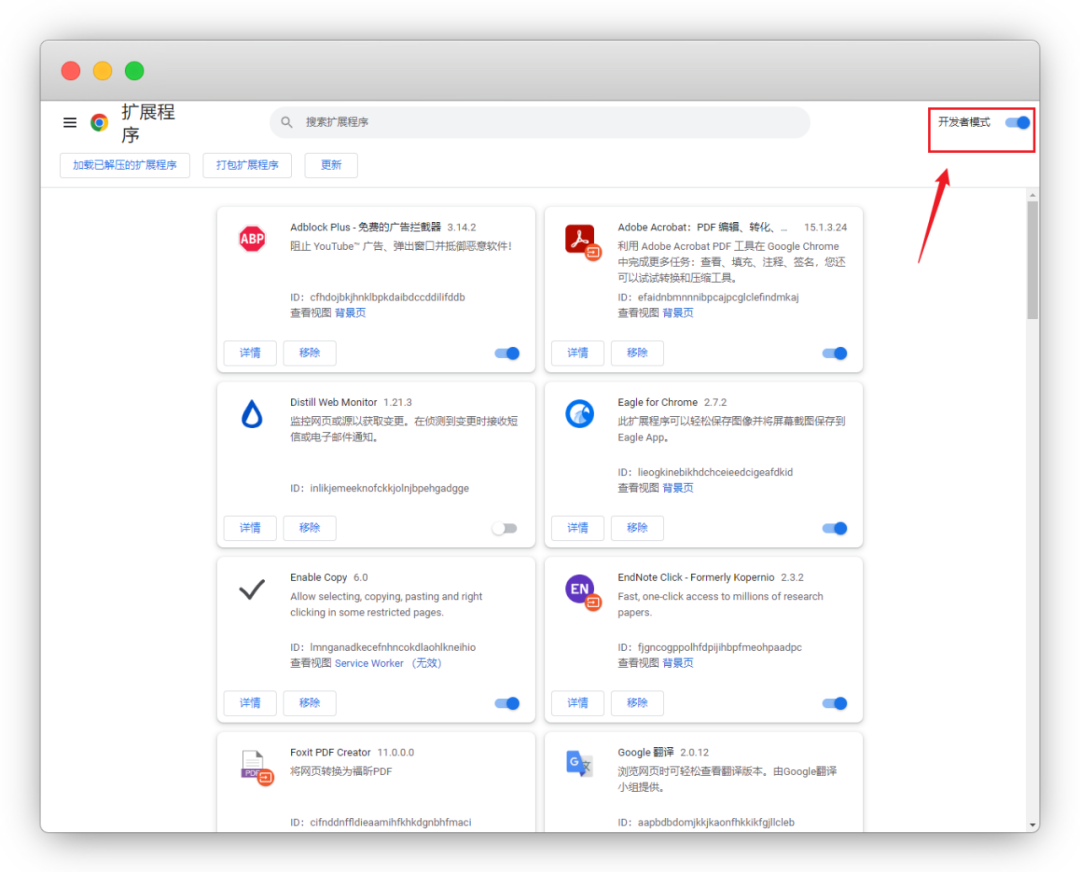Open 详情 for Adobe Acrobat
This screenshot has width=1080, height=872.
pyautogui.click(x=578, y=353)
